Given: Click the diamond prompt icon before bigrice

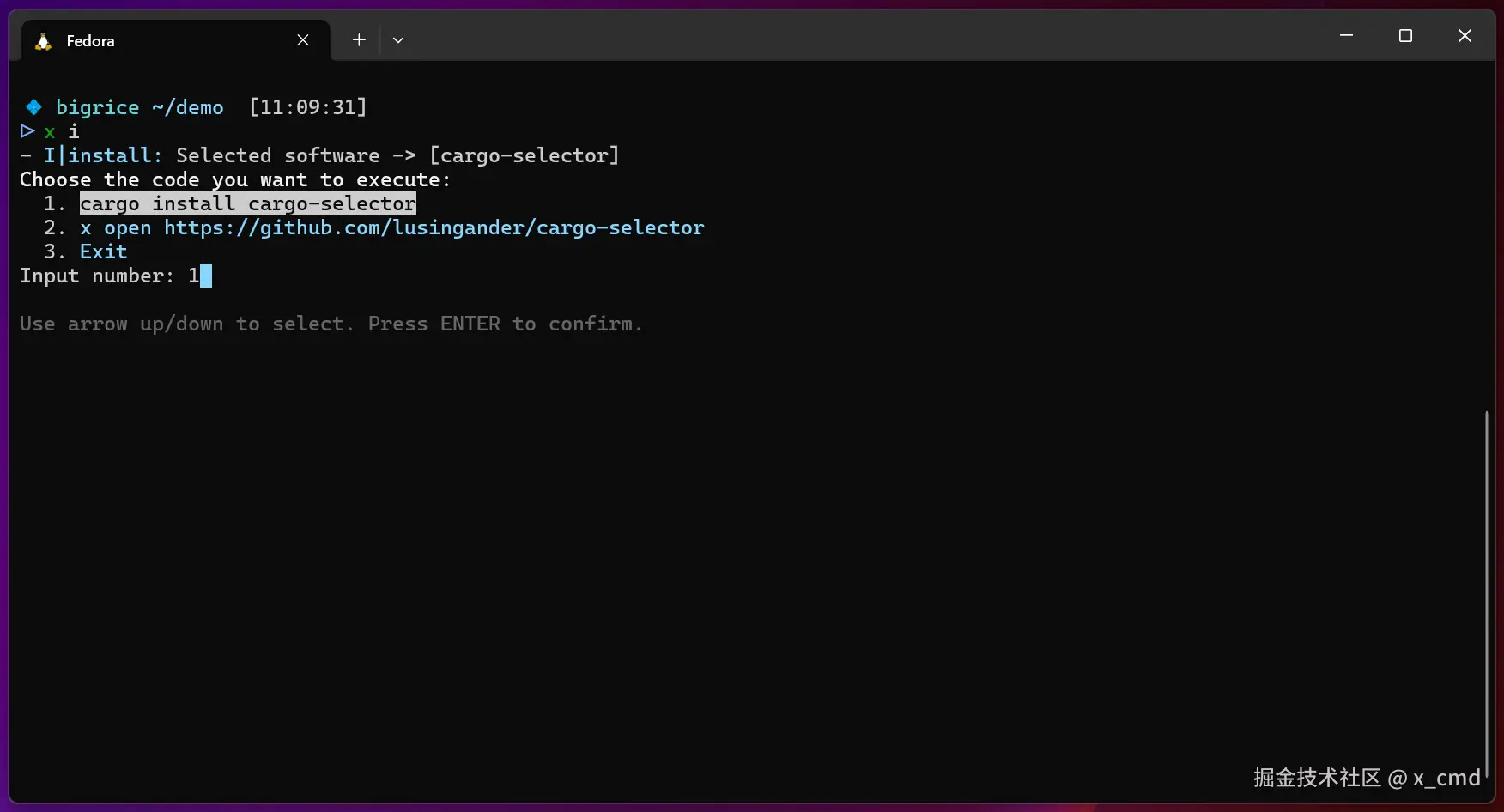Looking at the screenshot, I should tap(33, 106).
